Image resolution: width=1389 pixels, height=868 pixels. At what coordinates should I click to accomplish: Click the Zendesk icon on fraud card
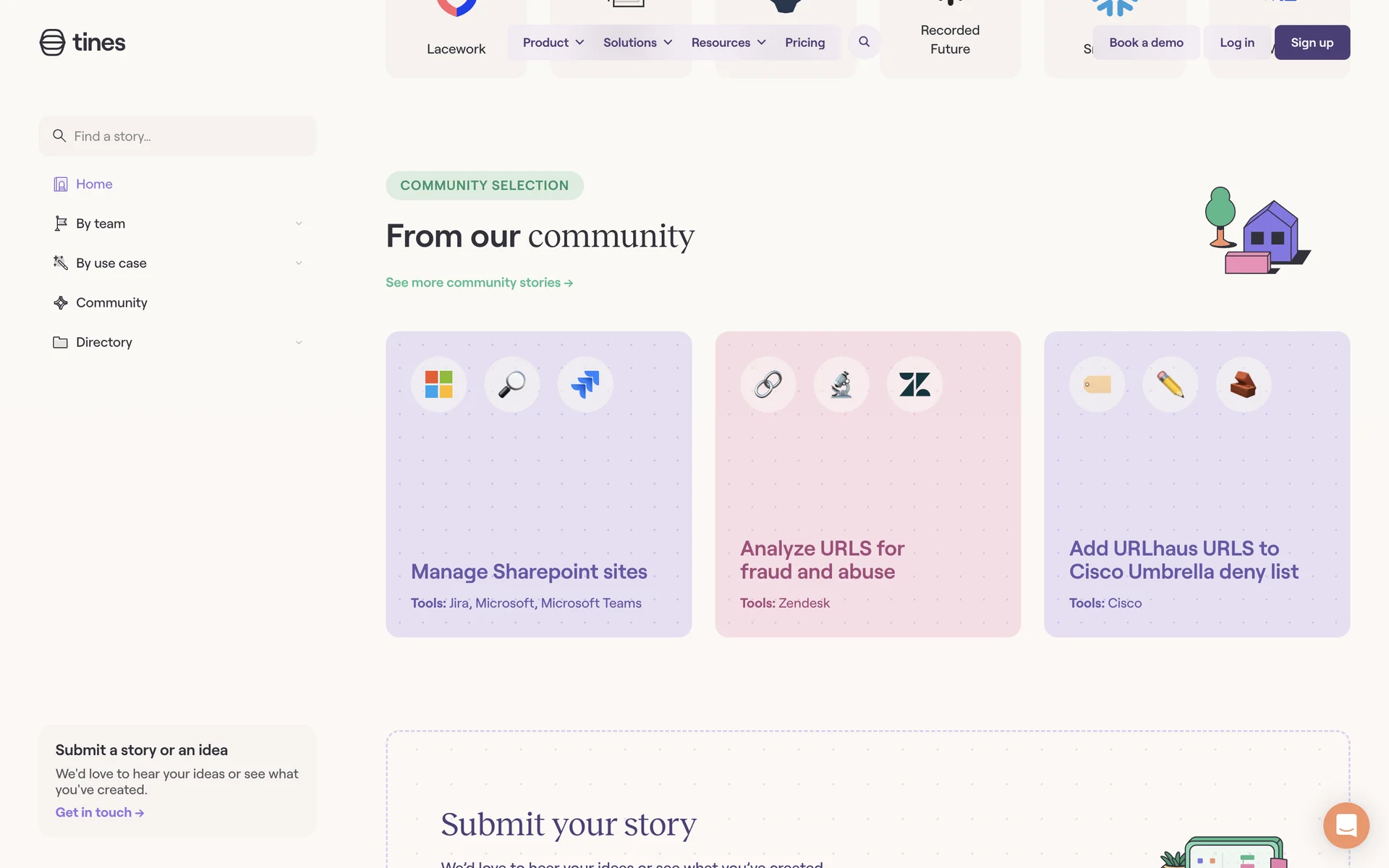click(x=914, y=385)
